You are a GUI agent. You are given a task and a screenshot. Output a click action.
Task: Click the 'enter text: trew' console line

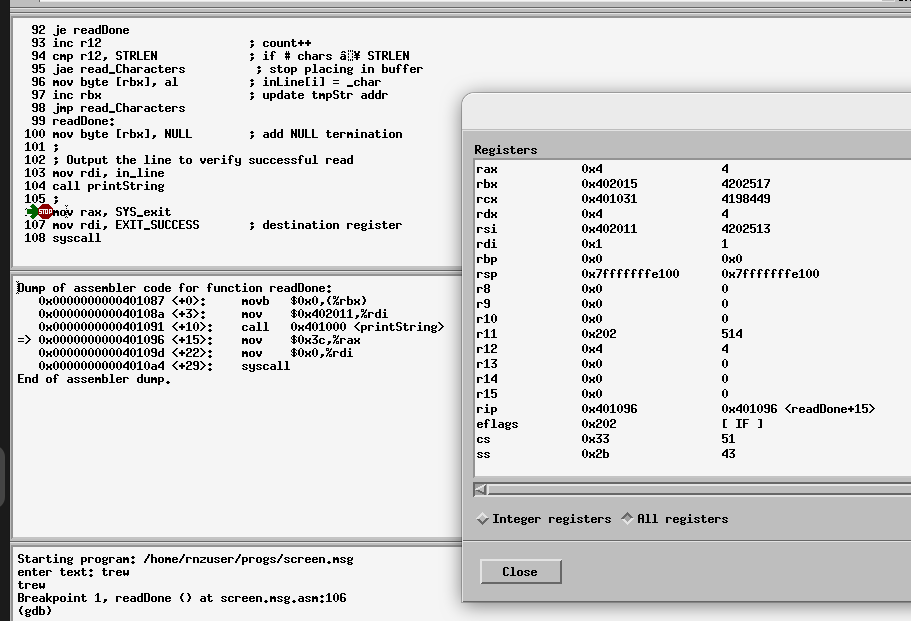73,572
